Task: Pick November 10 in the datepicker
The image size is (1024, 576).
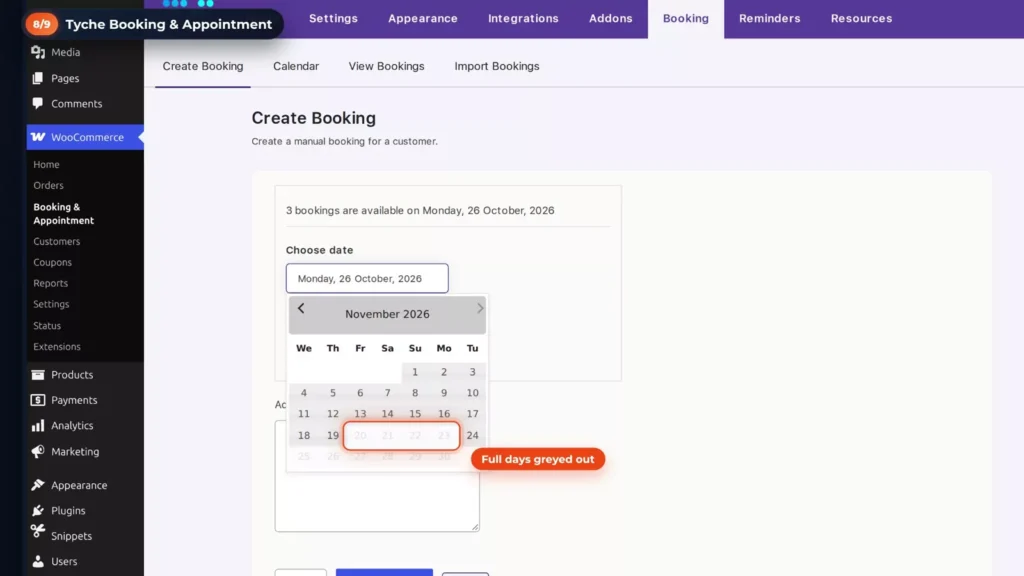Action: click(472, 392)
